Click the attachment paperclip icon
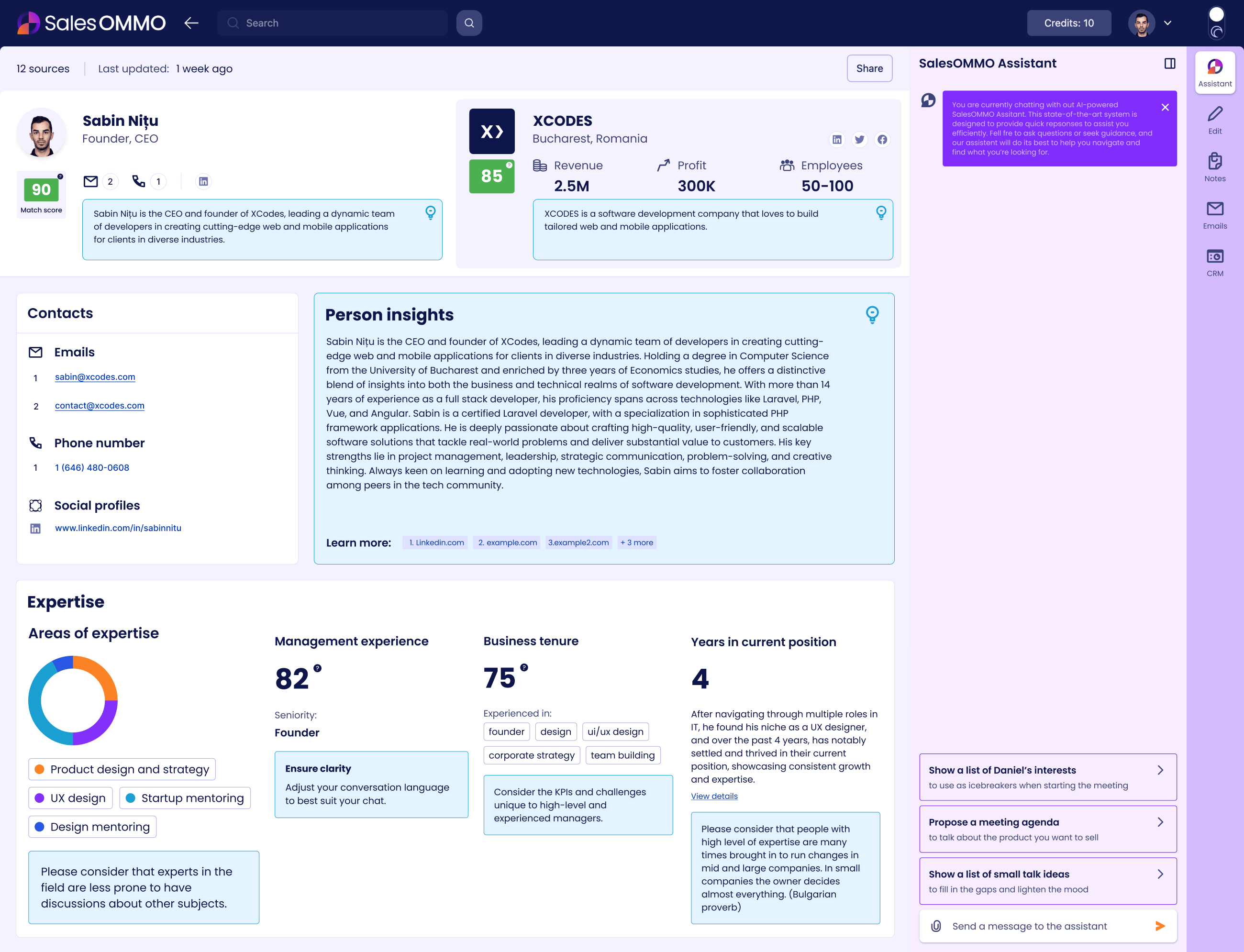Viewport: 1244px width, 952px height. (936, 926)
